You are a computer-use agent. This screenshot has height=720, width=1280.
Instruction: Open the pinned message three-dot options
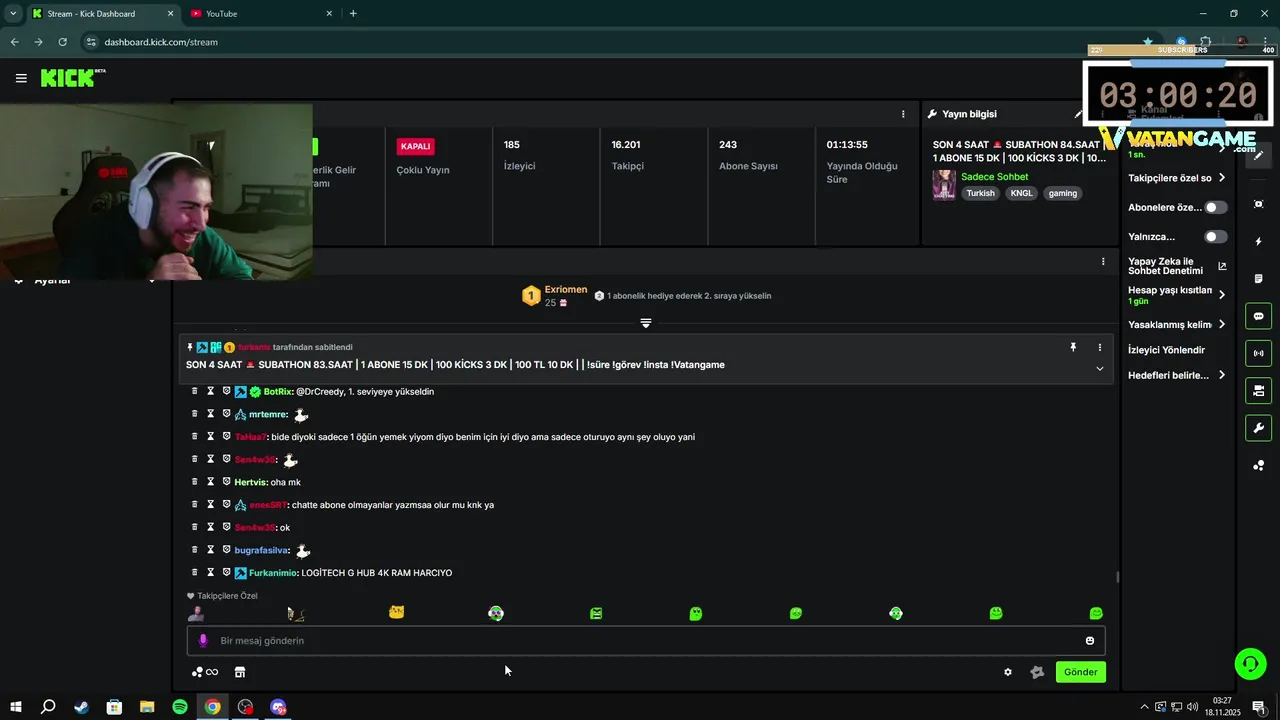point(1099,347)
